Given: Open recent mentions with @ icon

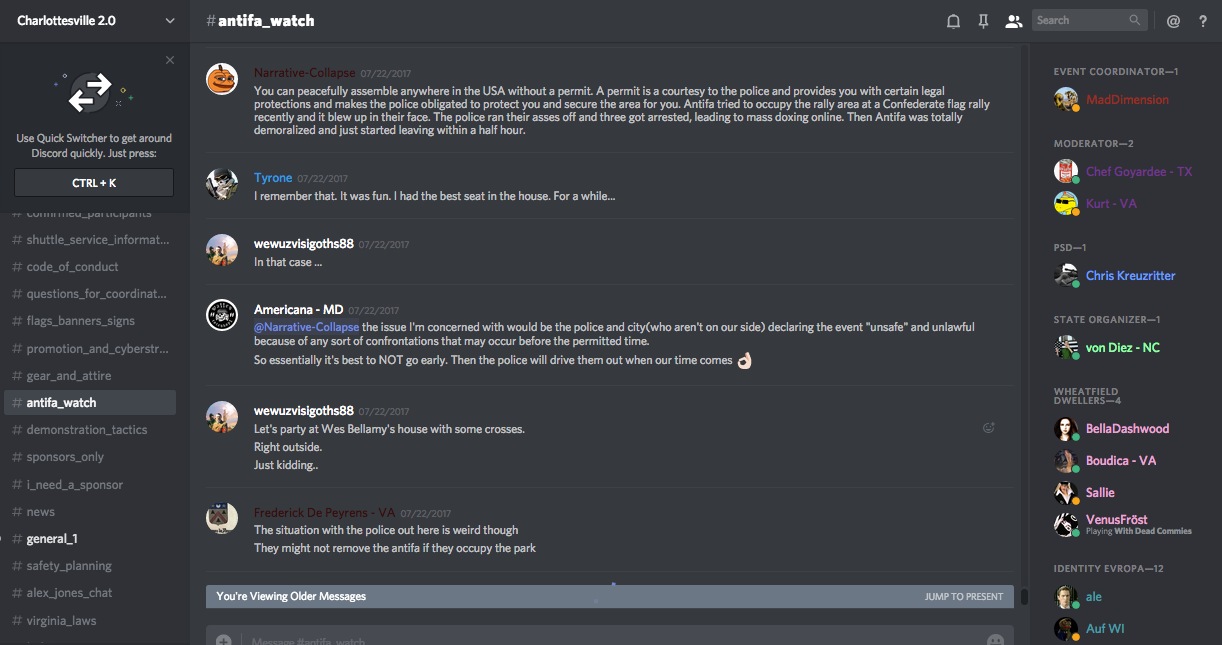Looking at the screenshot, I should [1173, 21].
